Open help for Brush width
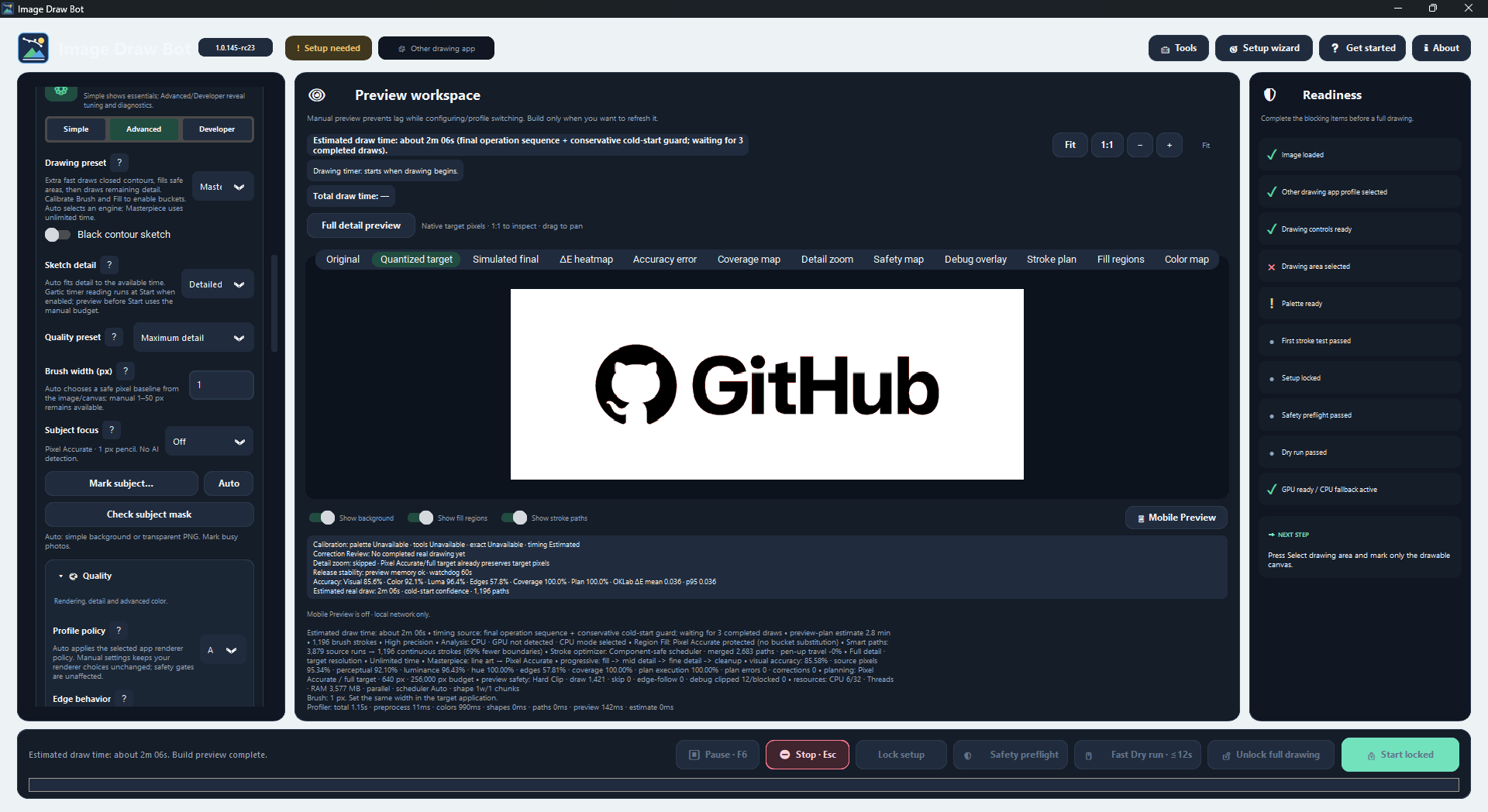The height and width of the screenshot is (812, 1488). click(x=126, y=371)
